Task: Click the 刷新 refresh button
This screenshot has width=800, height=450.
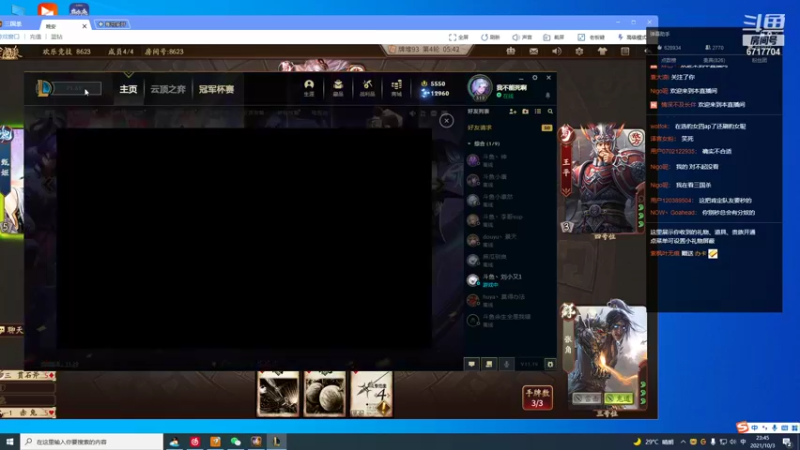Action: (x=490, y=37)
